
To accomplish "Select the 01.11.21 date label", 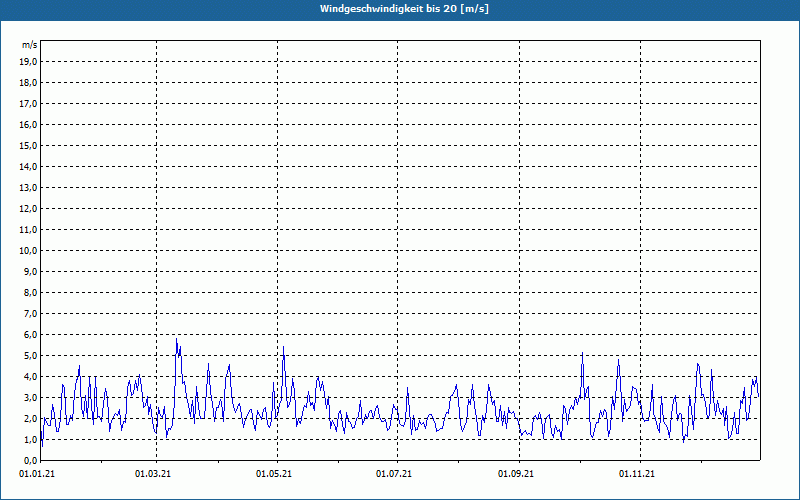I will pyautogui.click(x=636, y=474).
